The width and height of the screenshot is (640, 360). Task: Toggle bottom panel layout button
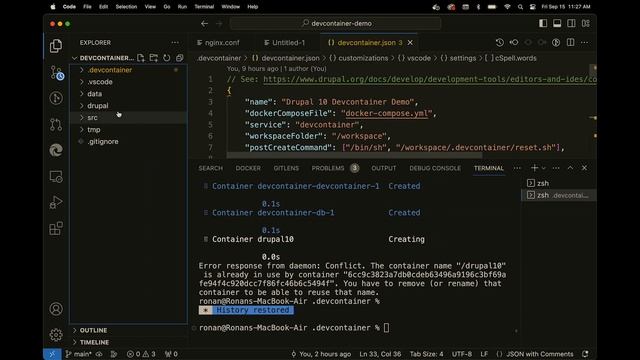click(x=557, y=24)
